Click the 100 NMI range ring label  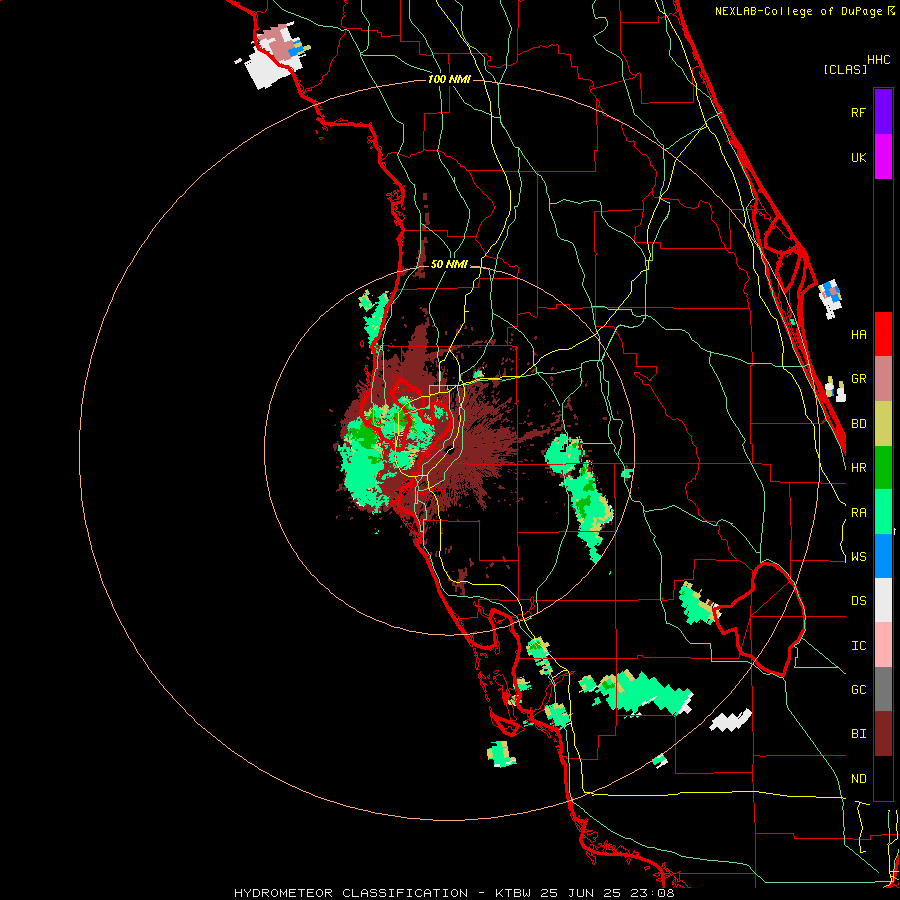pos(449,79)
